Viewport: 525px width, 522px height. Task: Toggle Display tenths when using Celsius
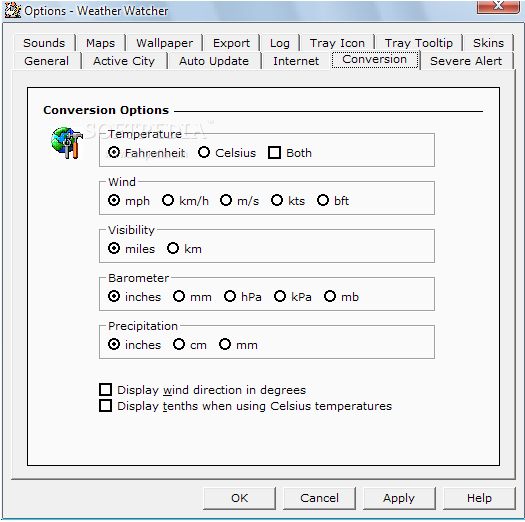click(x=246, y=406)
